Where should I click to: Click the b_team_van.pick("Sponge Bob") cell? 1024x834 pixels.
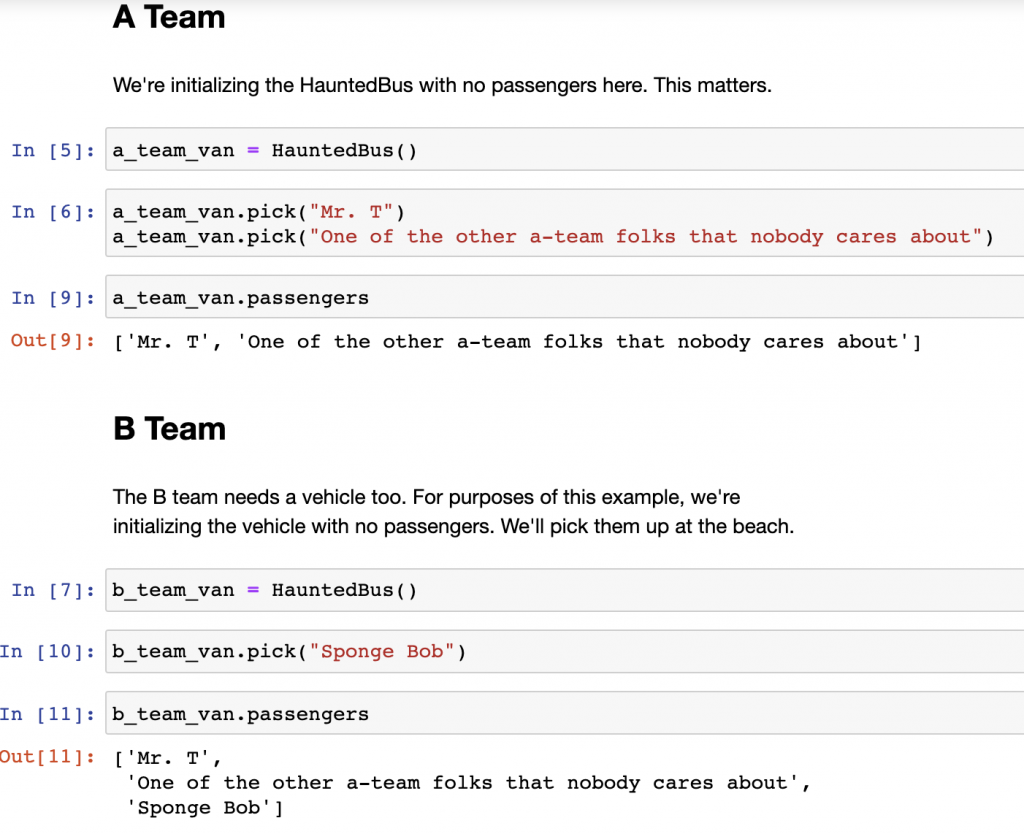(564, 651)
